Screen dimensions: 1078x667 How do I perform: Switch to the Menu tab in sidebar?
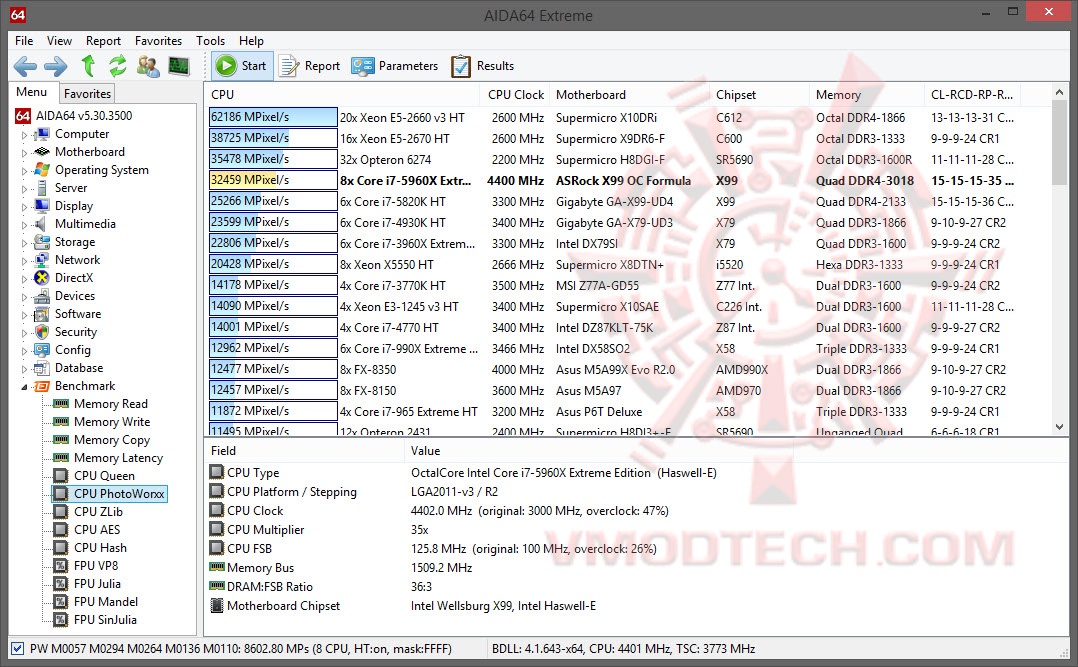[x=32, y=92]
